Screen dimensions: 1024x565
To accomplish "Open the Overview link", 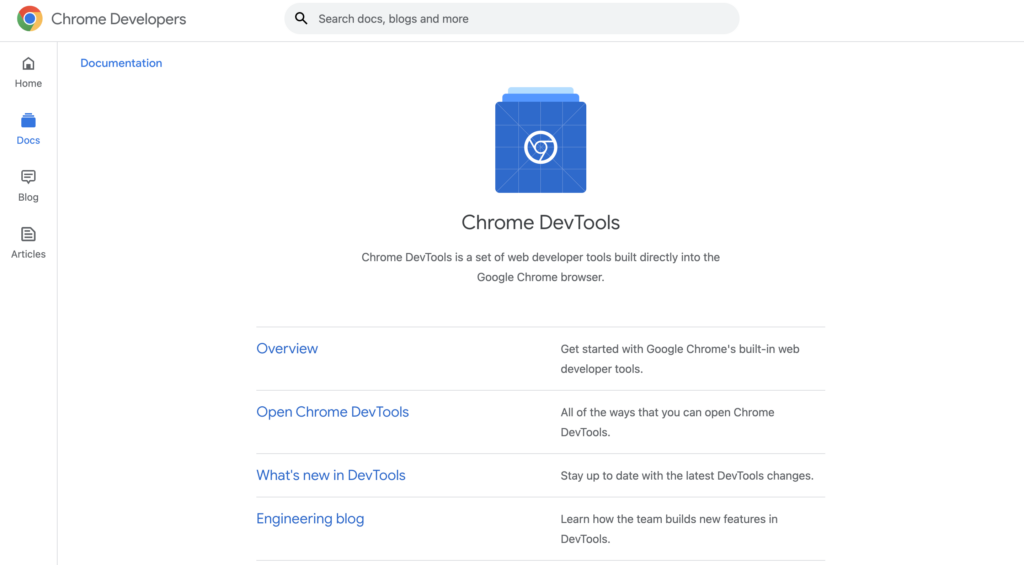I will (x=287, y=349).
